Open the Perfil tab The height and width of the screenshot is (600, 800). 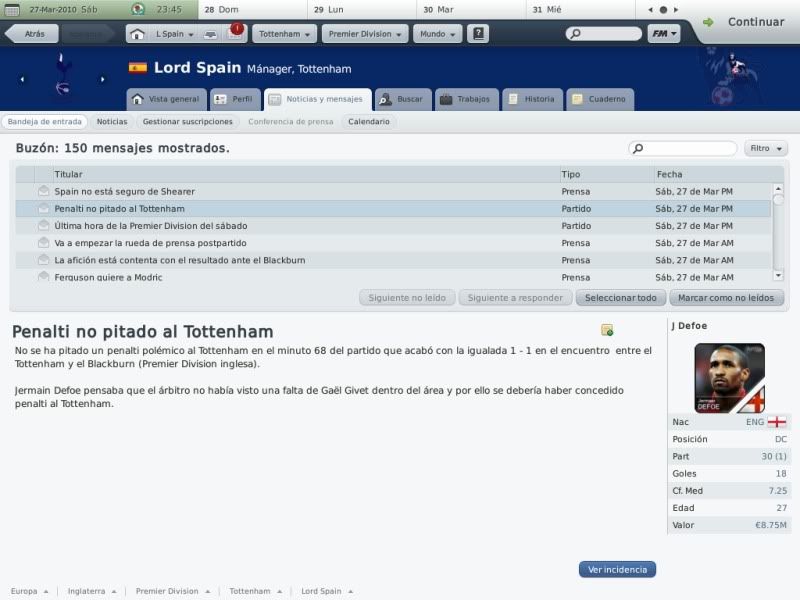(x=235, y=99)
